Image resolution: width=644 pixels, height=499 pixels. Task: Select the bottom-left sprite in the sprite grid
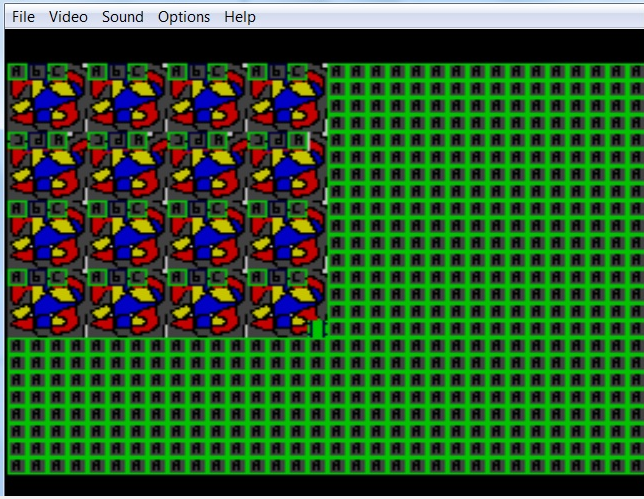45,302
